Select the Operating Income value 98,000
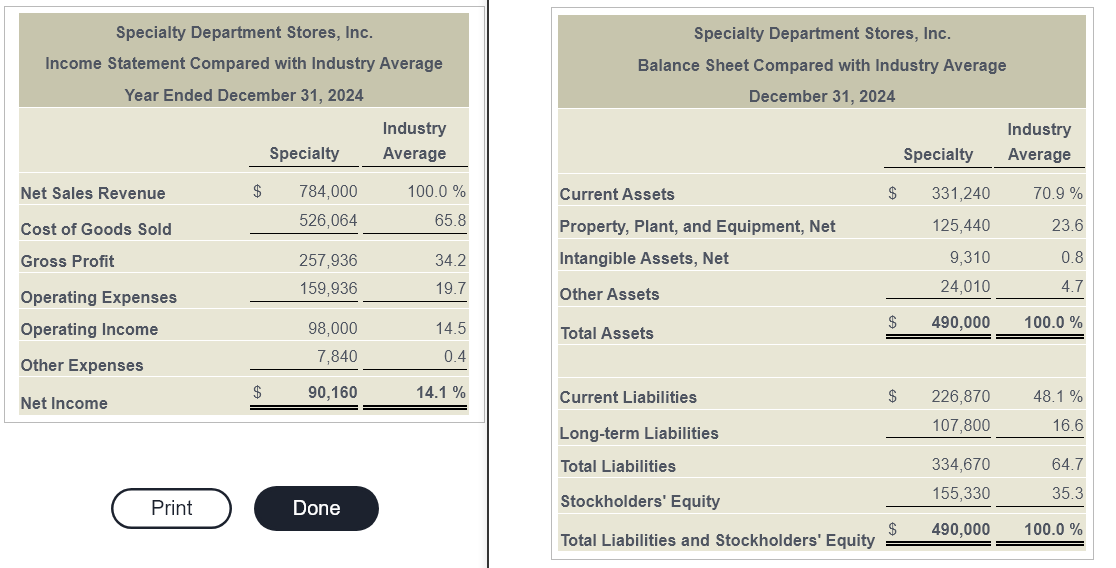Screen dimensions: 1116x568 (333, 328)
